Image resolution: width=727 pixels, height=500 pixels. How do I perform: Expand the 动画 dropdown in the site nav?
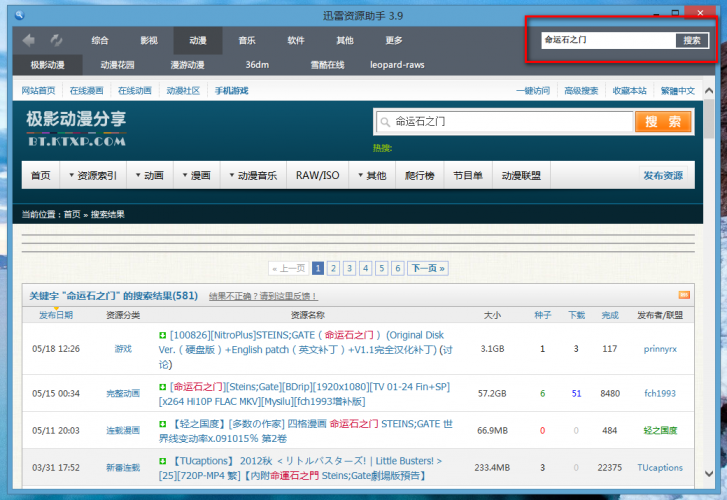[148, 175]
